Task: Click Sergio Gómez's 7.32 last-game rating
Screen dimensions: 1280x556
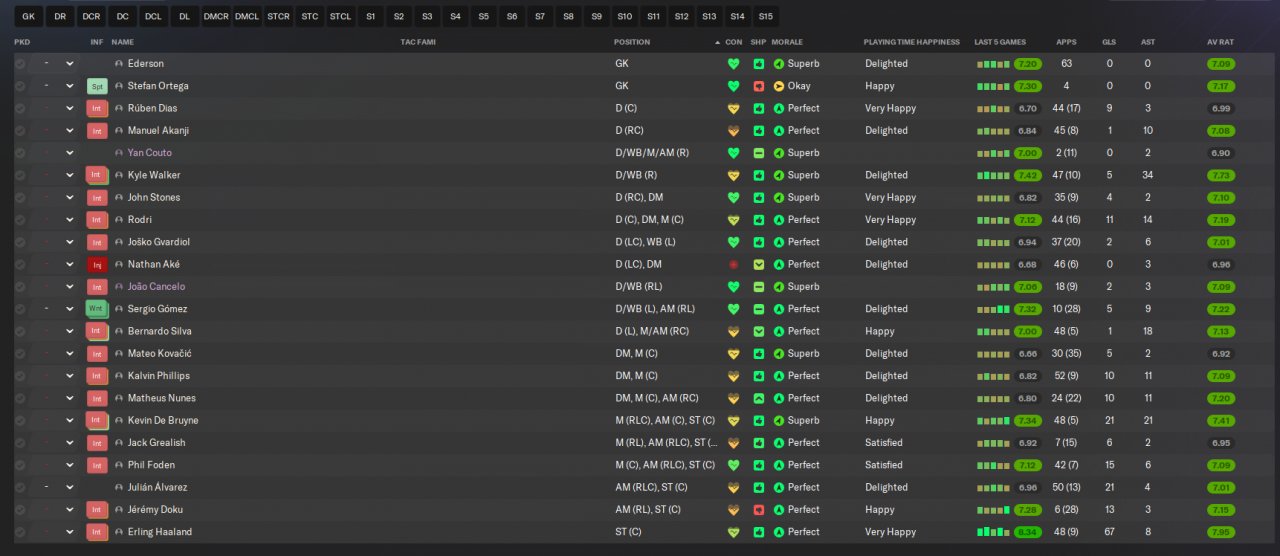Action: [x=1027, y=309]
